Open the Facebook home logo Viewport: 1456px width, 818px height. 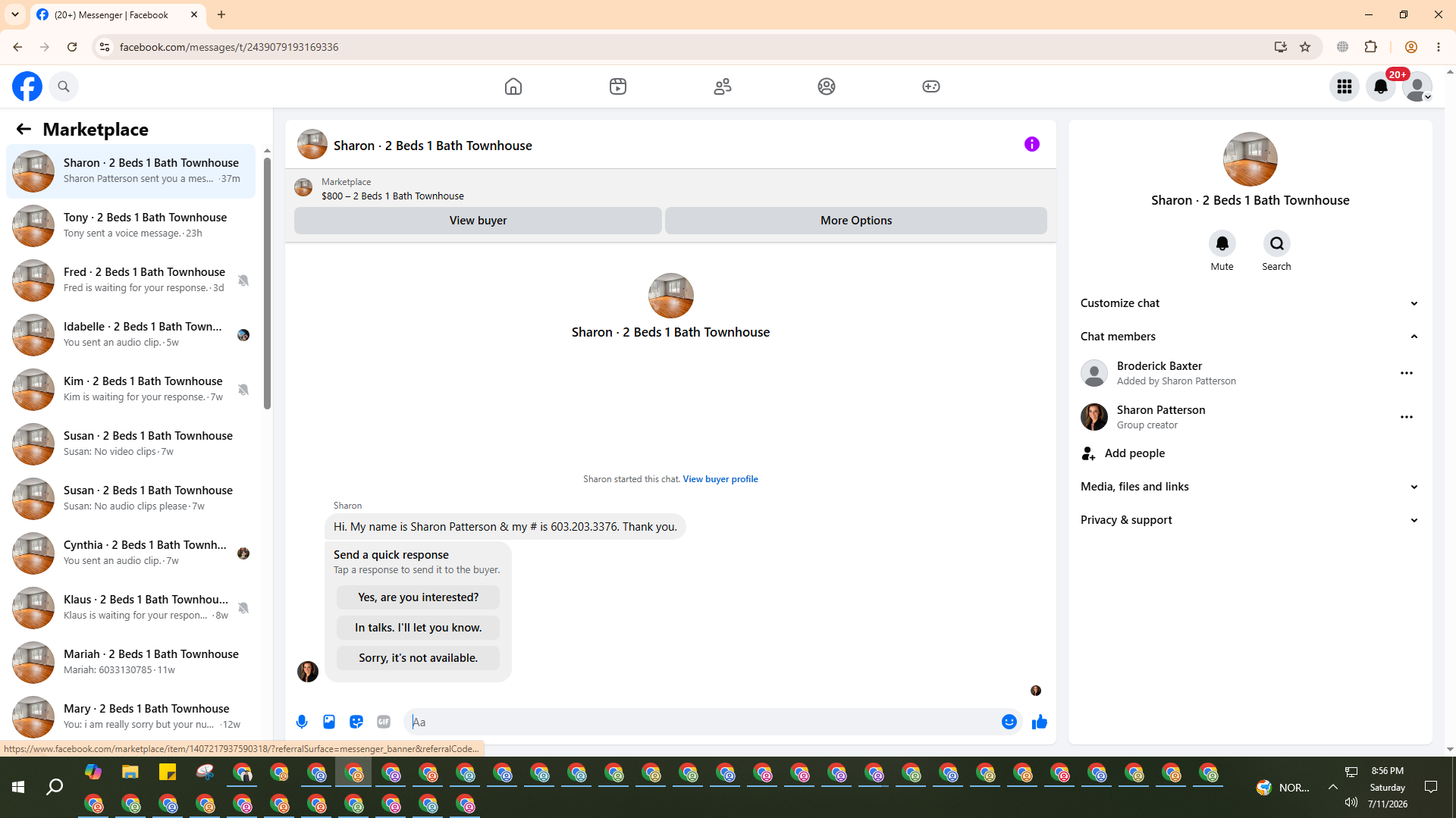tap(27, 86)
